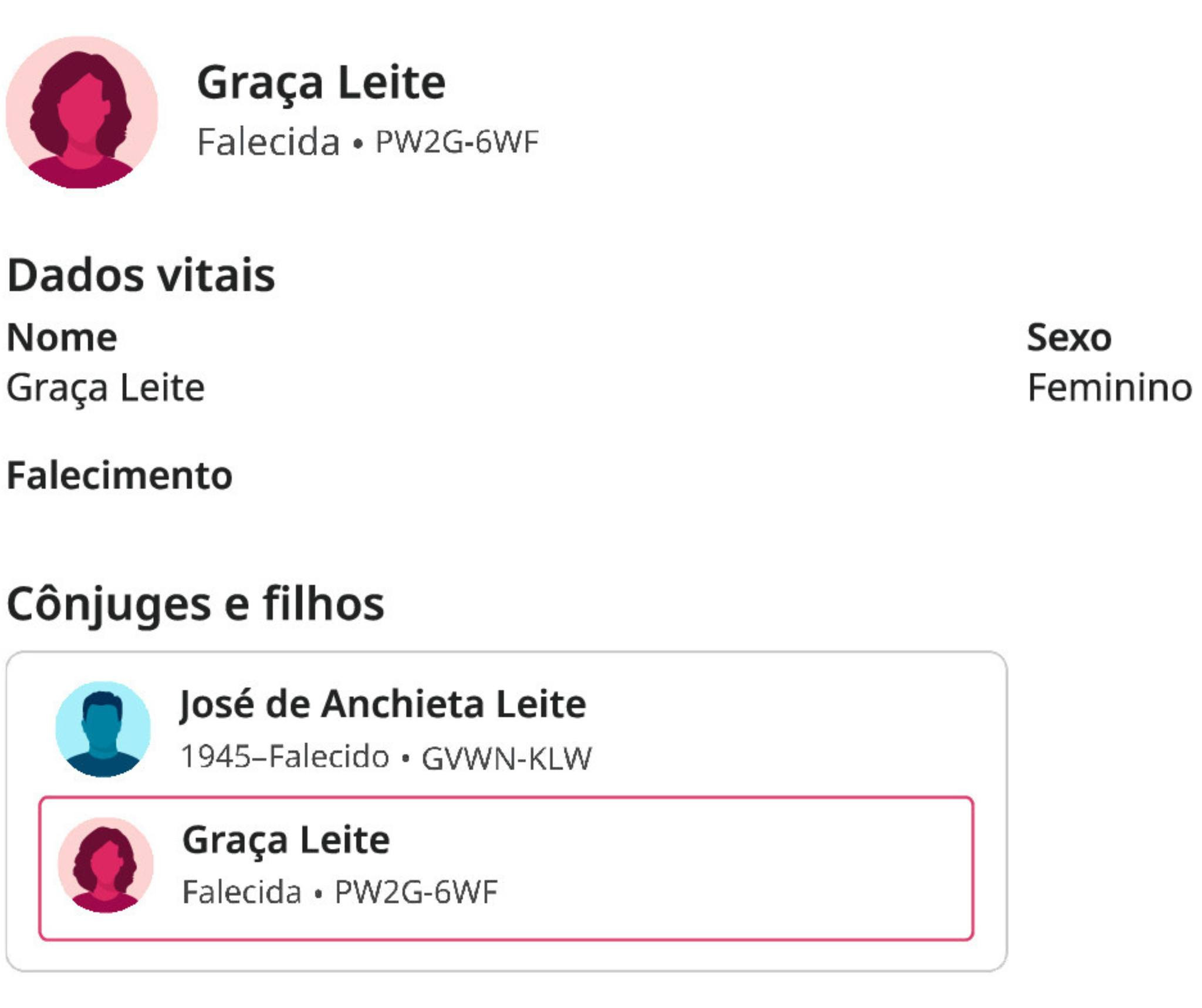Click José's 1945–Falecido lifespan text
1202x1008 pixels.
pos(285,756)
